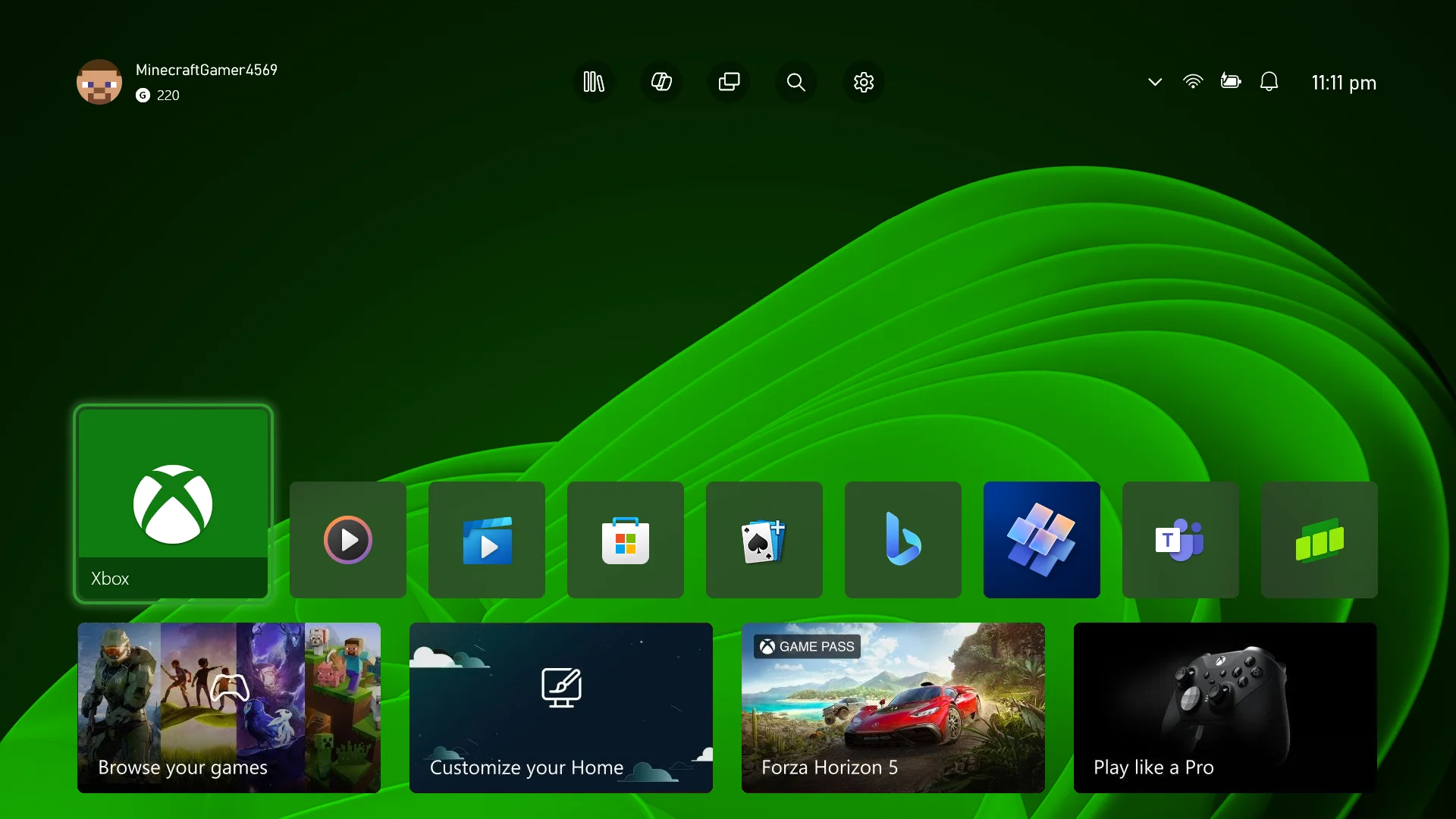
Task: Click the 220 gamerscore value
Action: click(x=168, y=96)
